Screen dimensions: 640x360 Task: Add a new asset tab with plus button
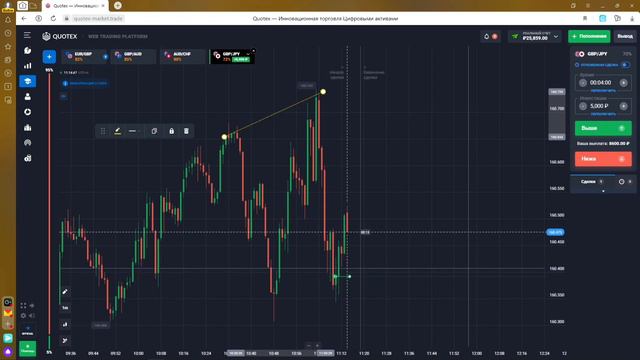click(49, 56)
